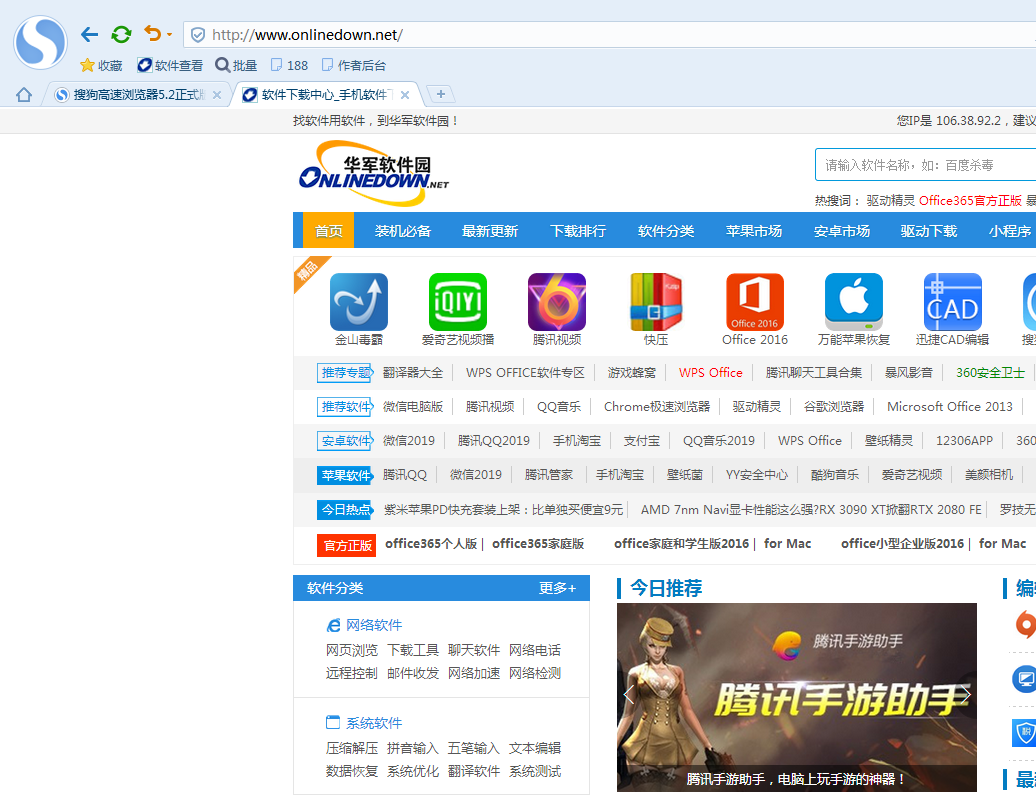Open 金山毒霸 from the featured software icons

(x=358, y=300)
